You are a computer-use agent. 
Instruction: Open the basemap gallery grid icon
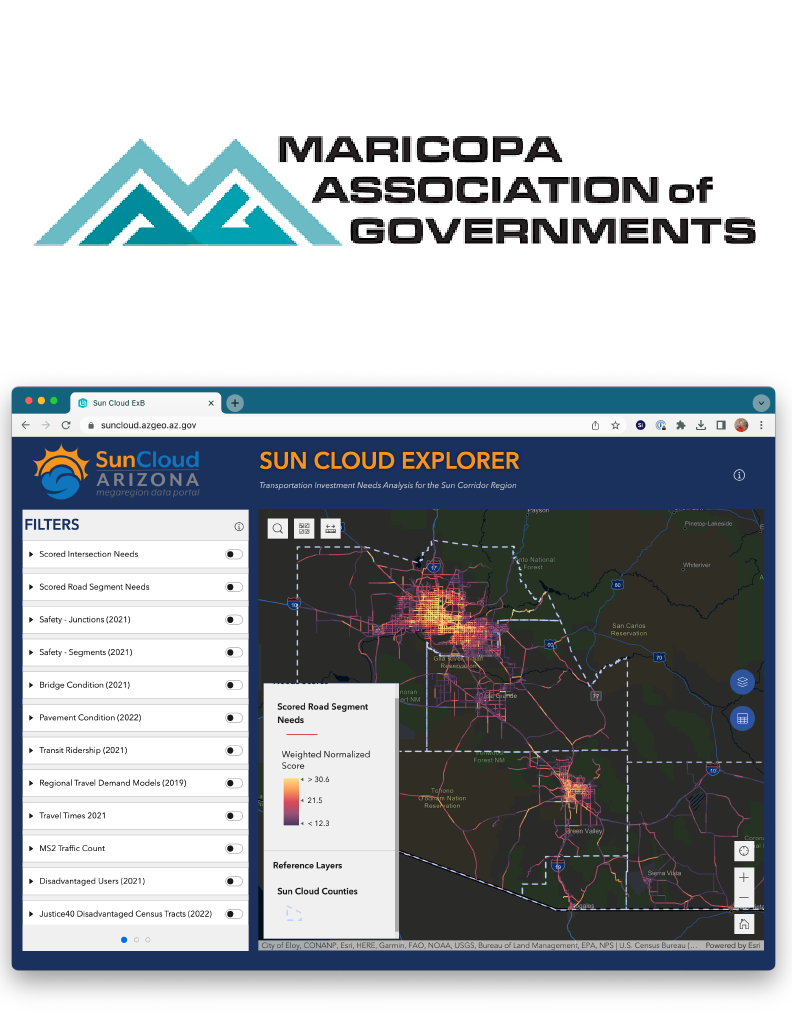304,529
